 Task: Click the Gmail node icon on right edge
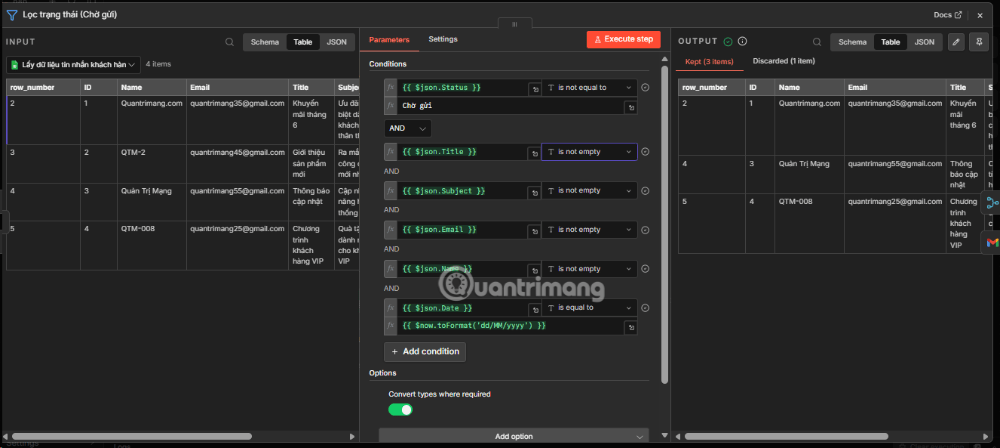click(992, 243)
